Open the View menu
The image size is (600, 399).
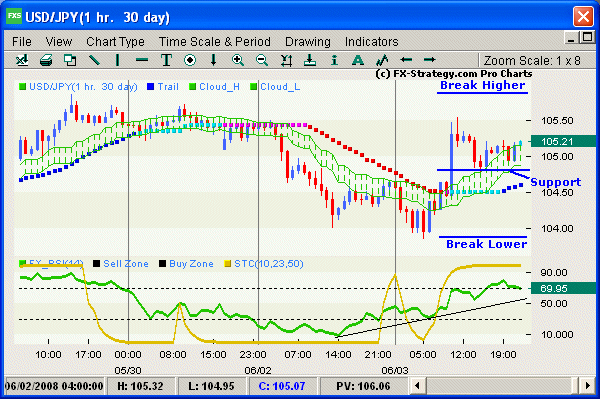pos(59,41)
